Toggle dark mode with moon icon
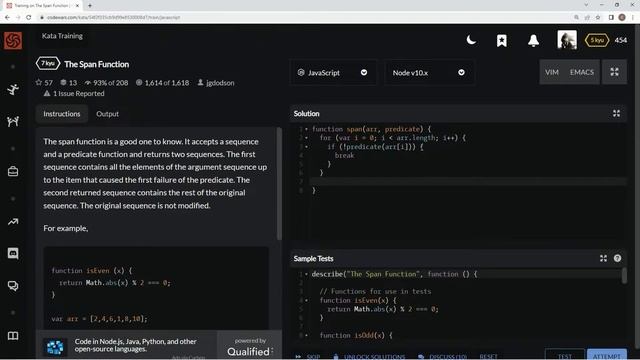 click(x=471, y=40)
